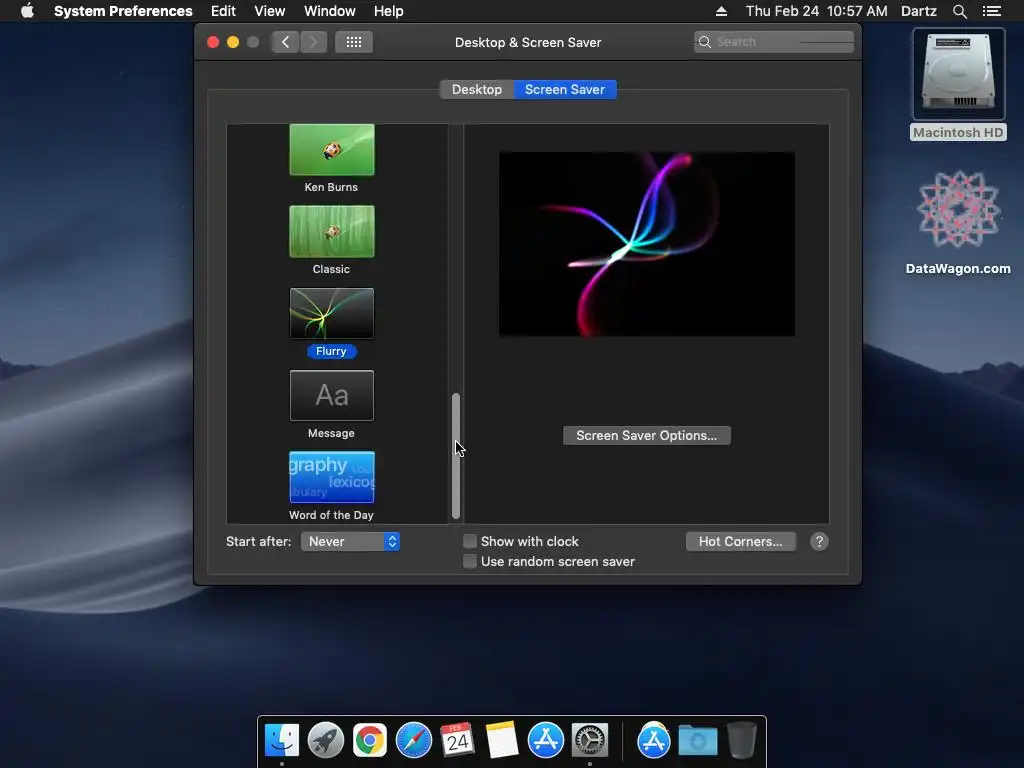Open Google Chrome from the Dock
The image size is (1024, 768).
point(370,740)
